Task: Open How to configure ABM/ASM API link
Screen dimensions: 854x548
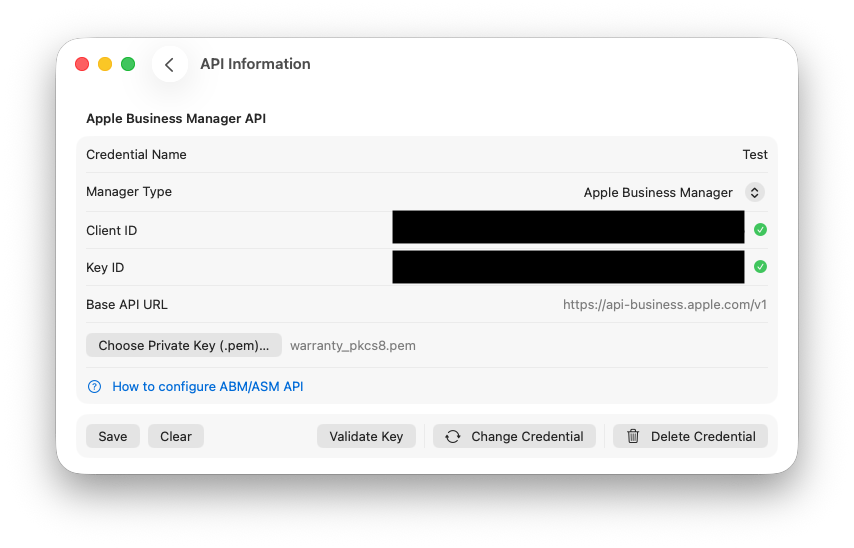Action: click(x=208, y=387)
